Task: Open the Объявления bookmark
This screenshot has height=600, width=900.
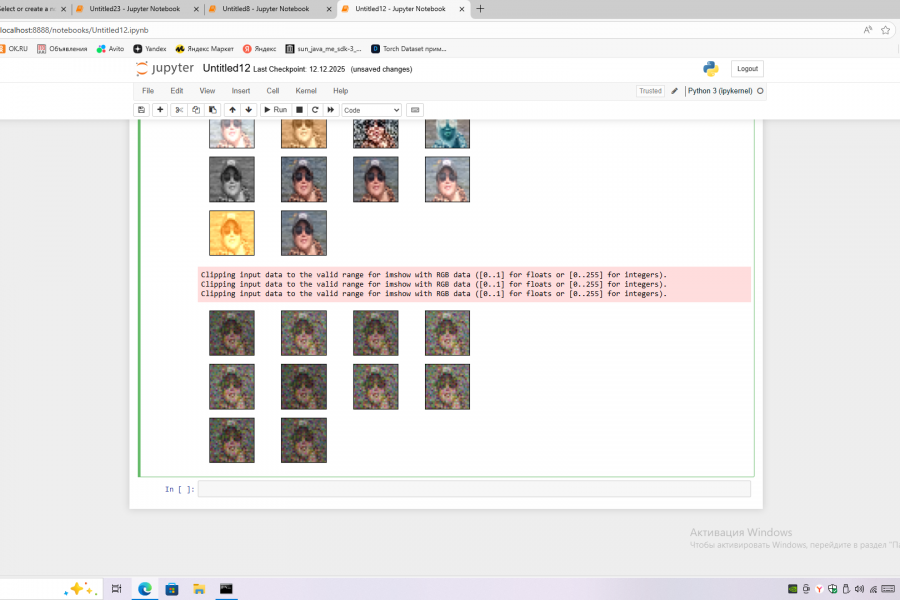Action: point(63,49)
